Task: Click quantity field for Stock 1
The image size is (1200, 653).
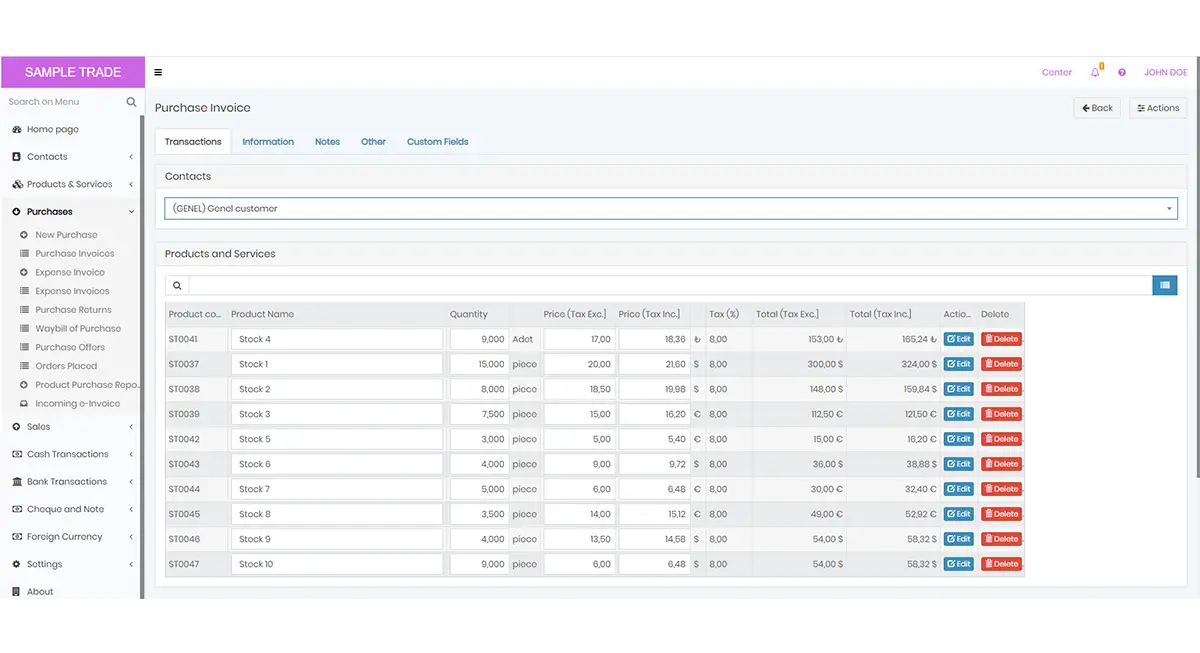Action: [479, 364]
